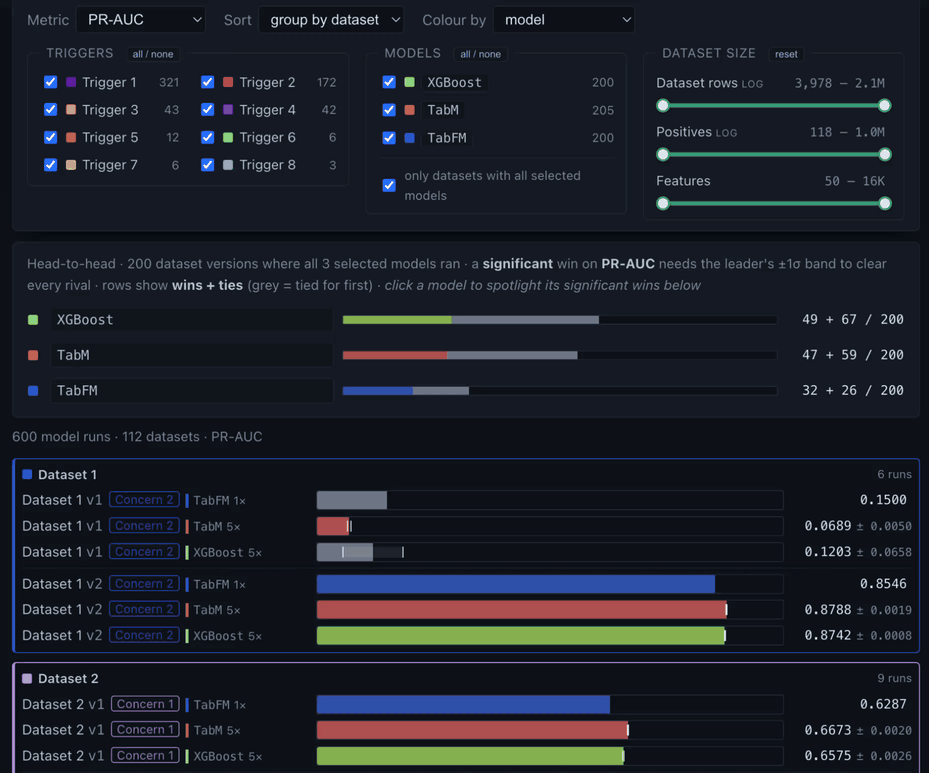Select the 0.6287 score value
Screen dimensions: 929x773
click(x=883, y=705)
